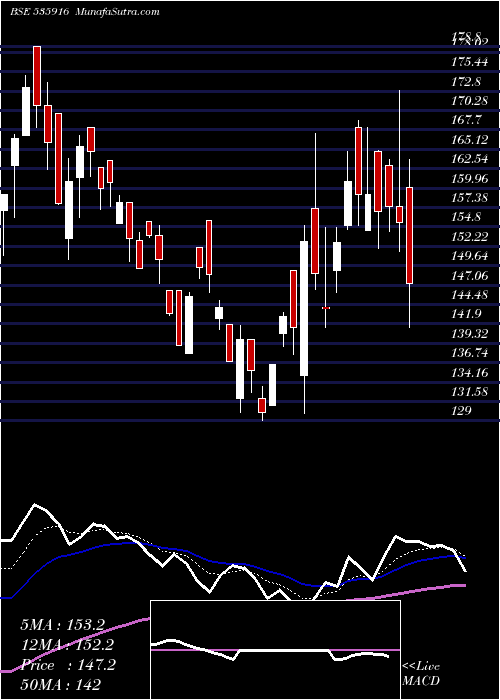Click the 50MA : 142 readout

pos(60,684)
